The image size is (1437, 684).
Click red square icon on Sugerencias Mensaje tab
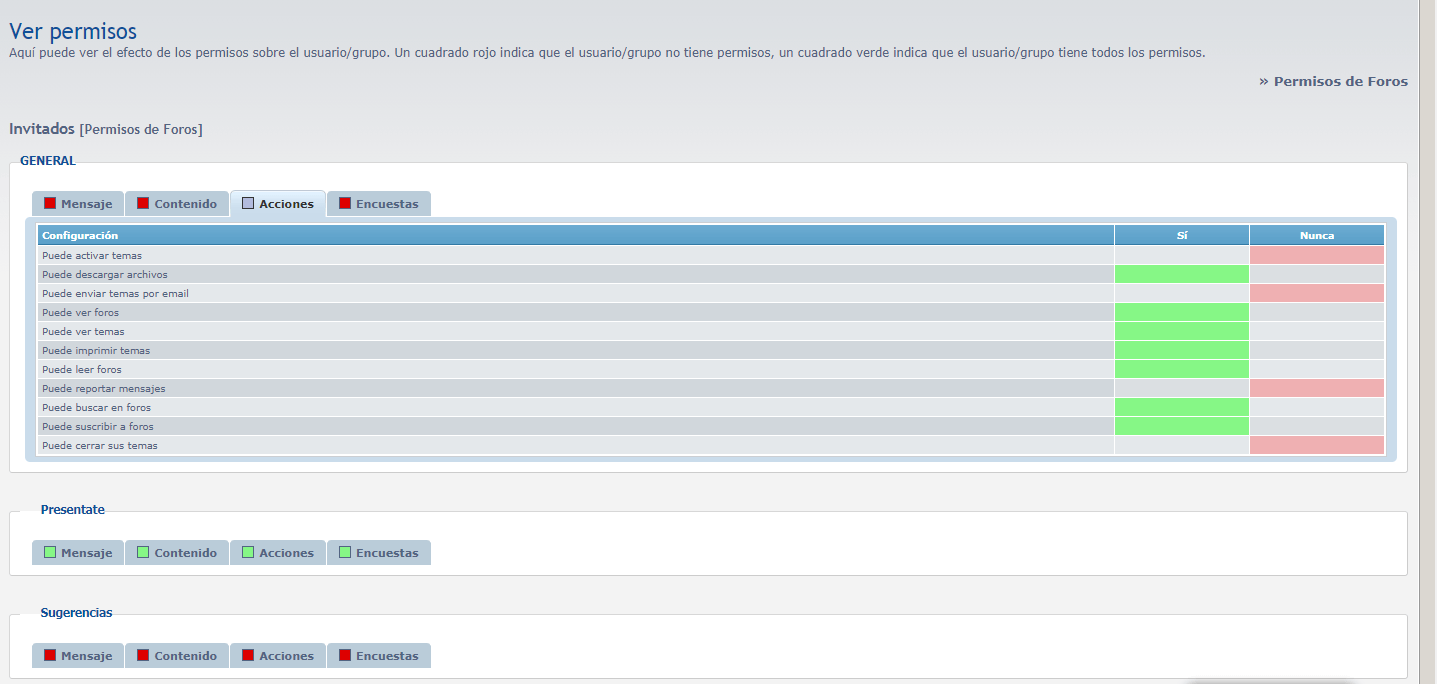point(50,655)
